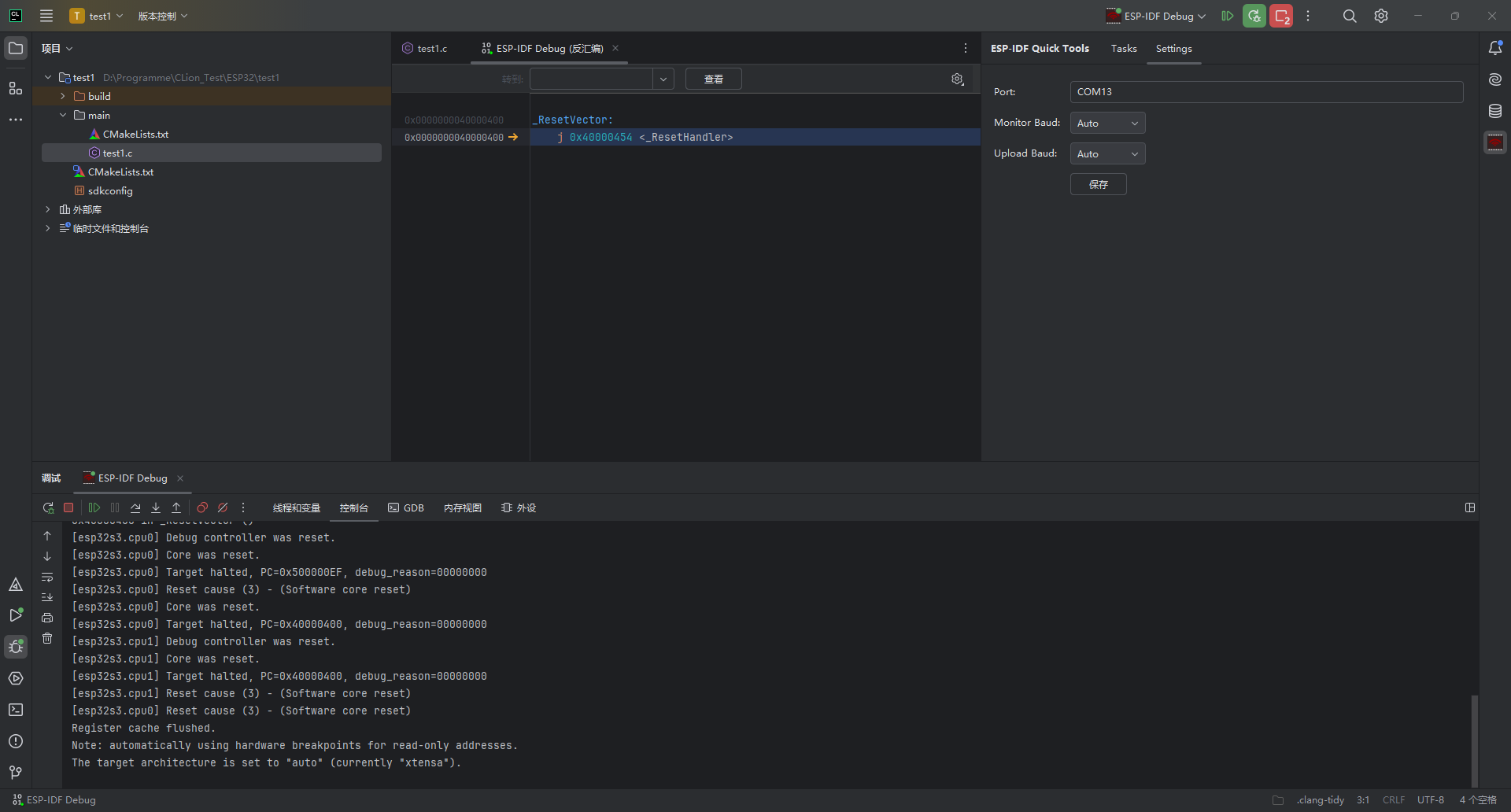Open version control dropdown (版本控制)

tap(163, 16)
